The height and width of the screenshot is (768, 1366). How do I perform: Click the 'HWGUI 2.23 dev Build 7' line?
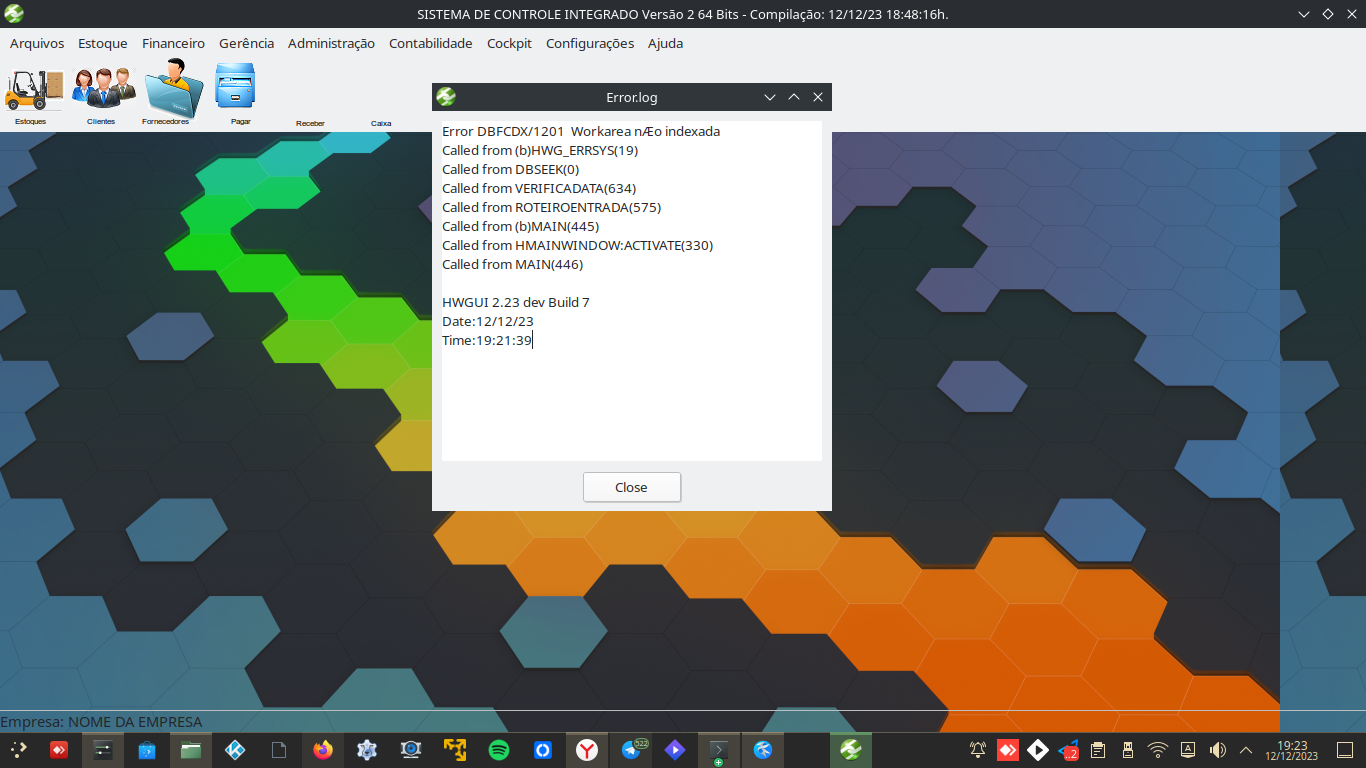[516, 302]
